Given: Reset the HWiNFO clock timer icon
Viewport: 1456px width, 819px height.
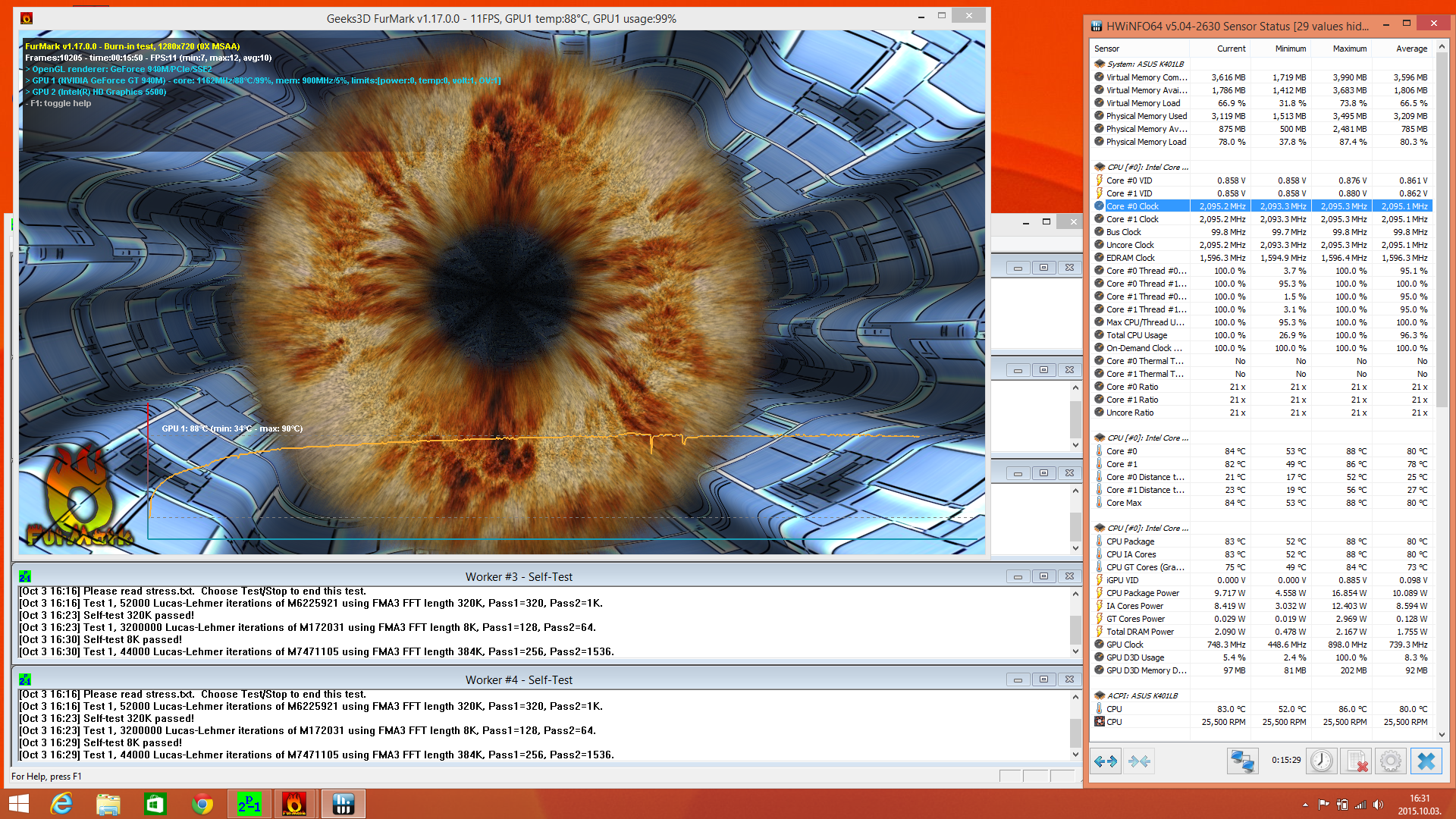Looking at the screenshot, I should (1321, 761).
